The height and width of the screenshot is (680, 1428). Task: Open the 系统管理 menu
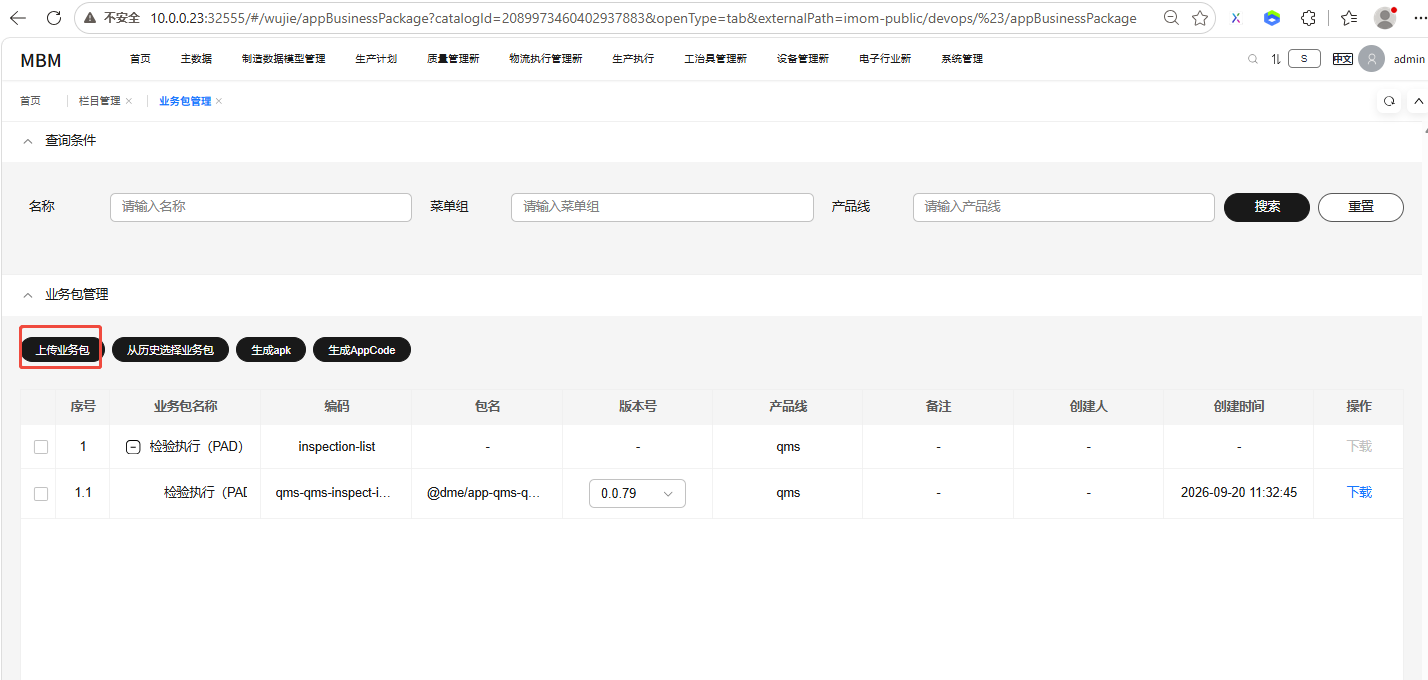(962, 59)
